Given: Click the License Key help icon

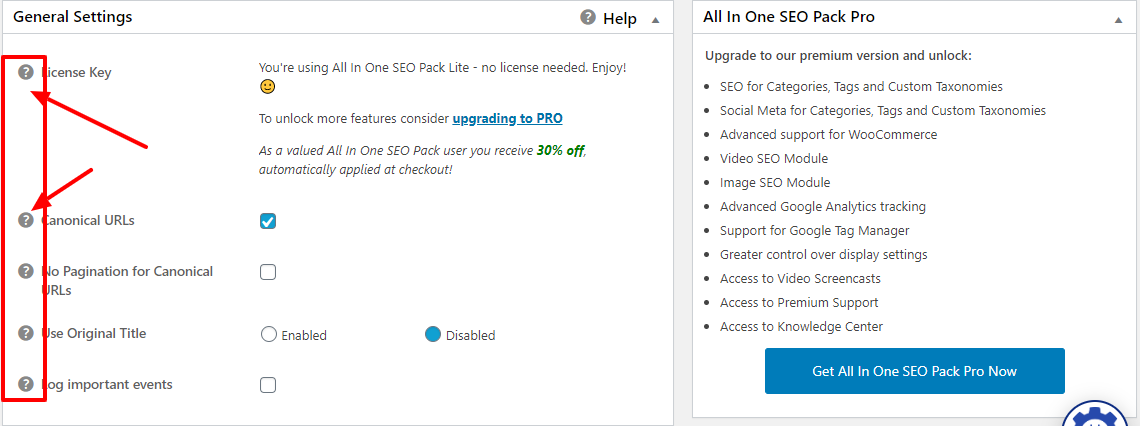Looking at the screenshot, I should [26, 72].
